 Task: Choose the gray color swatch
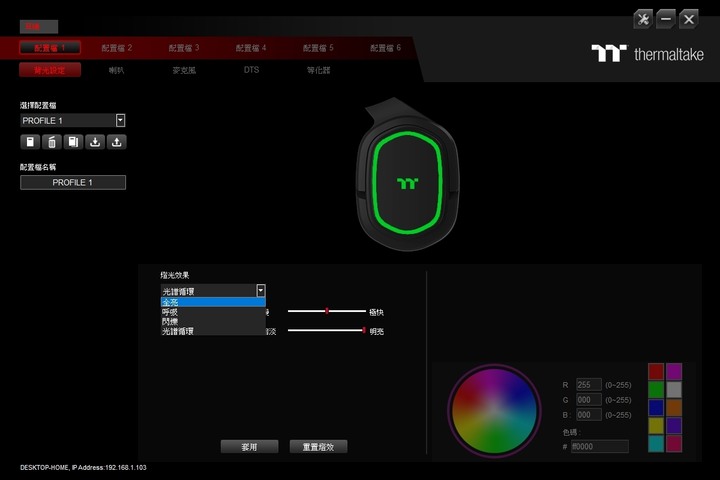click(674, 389)
